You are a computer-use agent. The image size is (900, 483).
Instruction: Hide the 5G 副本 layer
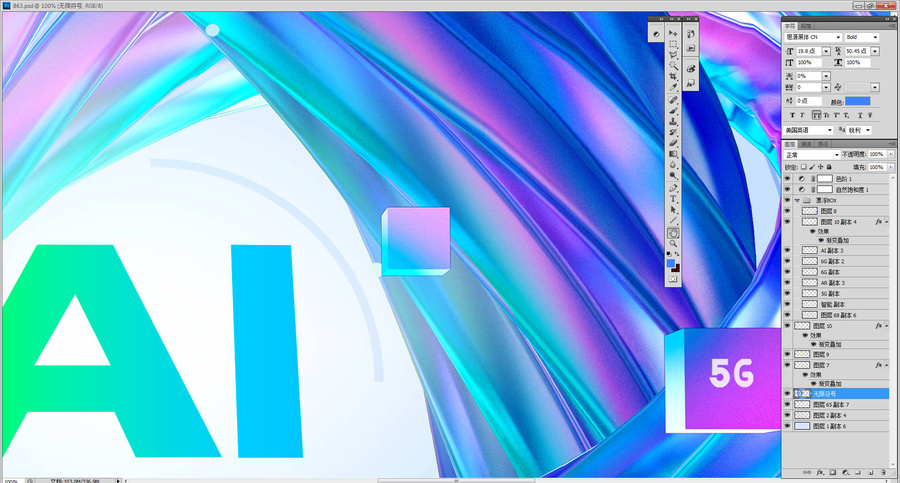point(788,293)
